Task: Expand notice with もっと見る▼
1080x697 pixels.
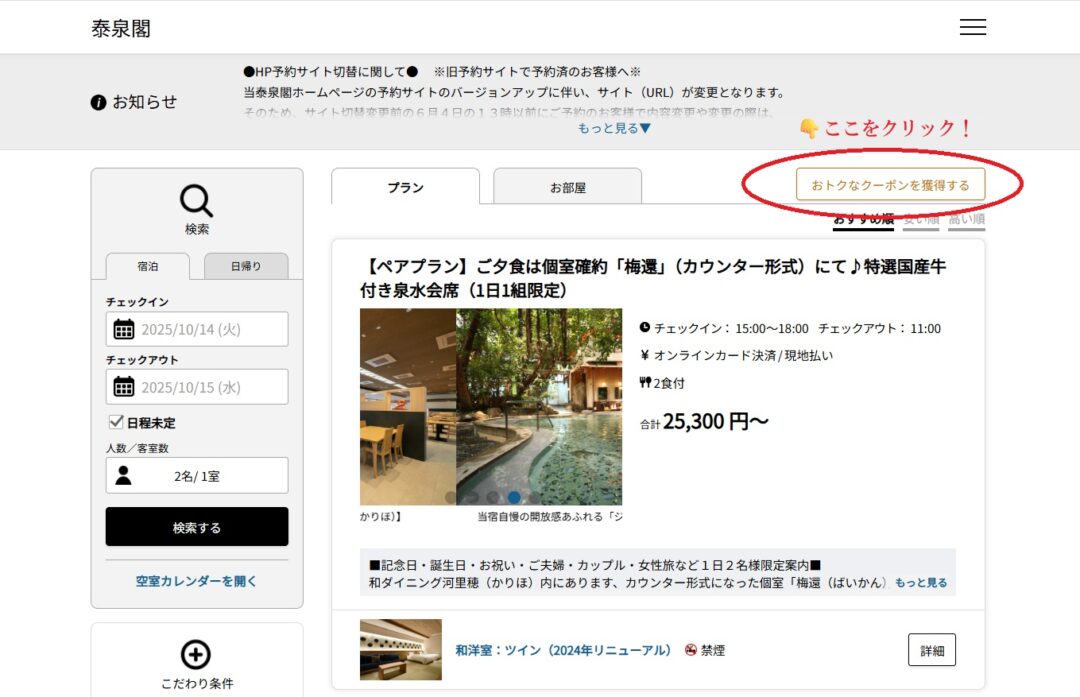Action: click(x=614, y=128)
